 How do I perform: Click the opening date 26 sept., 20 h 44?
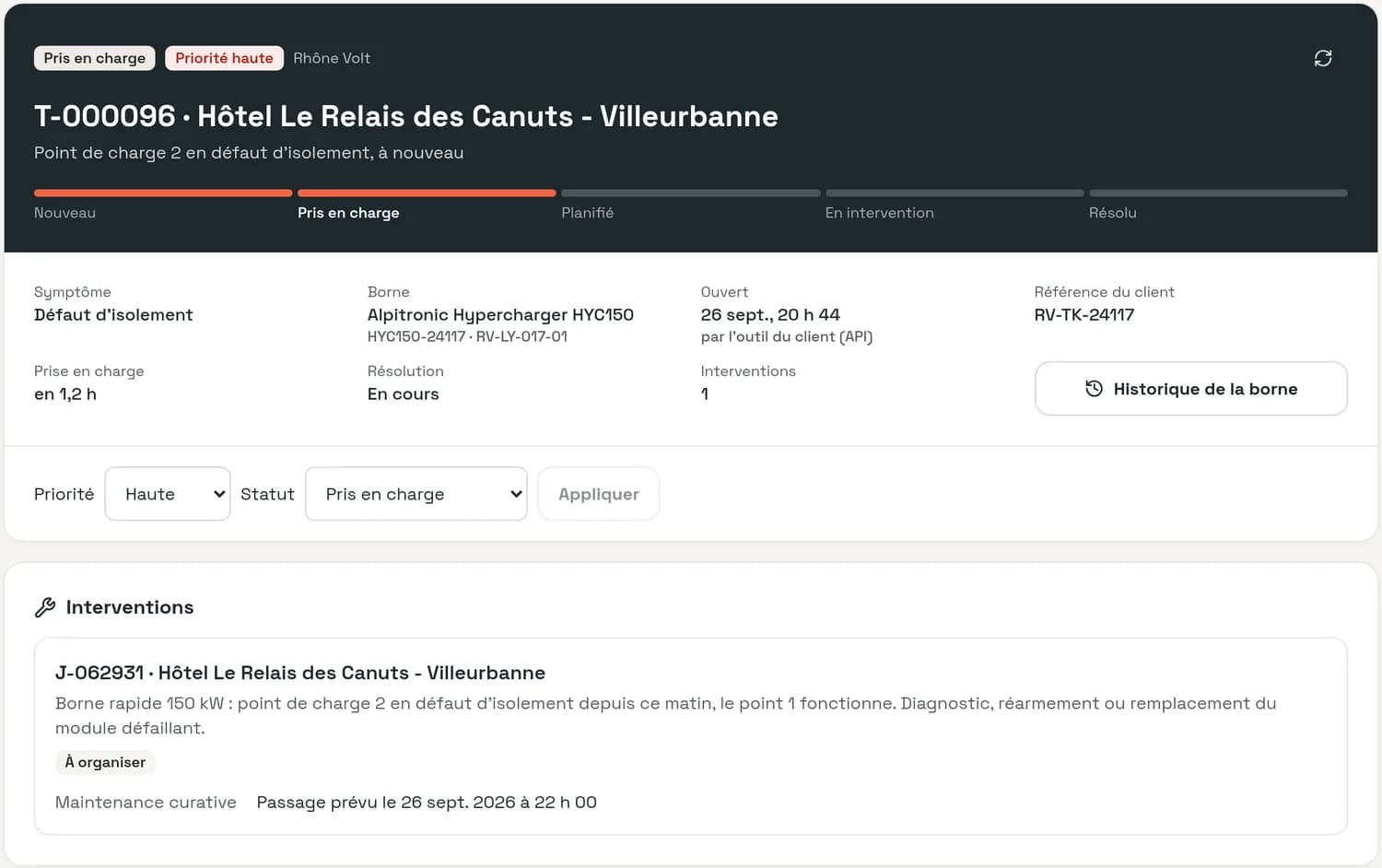[x=770, y=315]
